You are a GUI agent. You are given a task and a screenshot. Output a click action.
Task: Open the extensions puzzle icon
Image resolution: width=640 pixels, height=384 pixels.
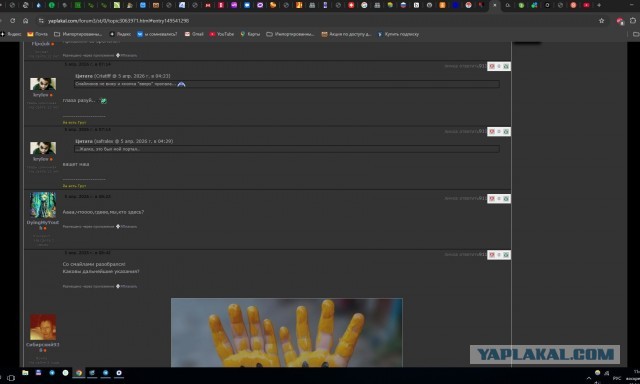point(633,20)
